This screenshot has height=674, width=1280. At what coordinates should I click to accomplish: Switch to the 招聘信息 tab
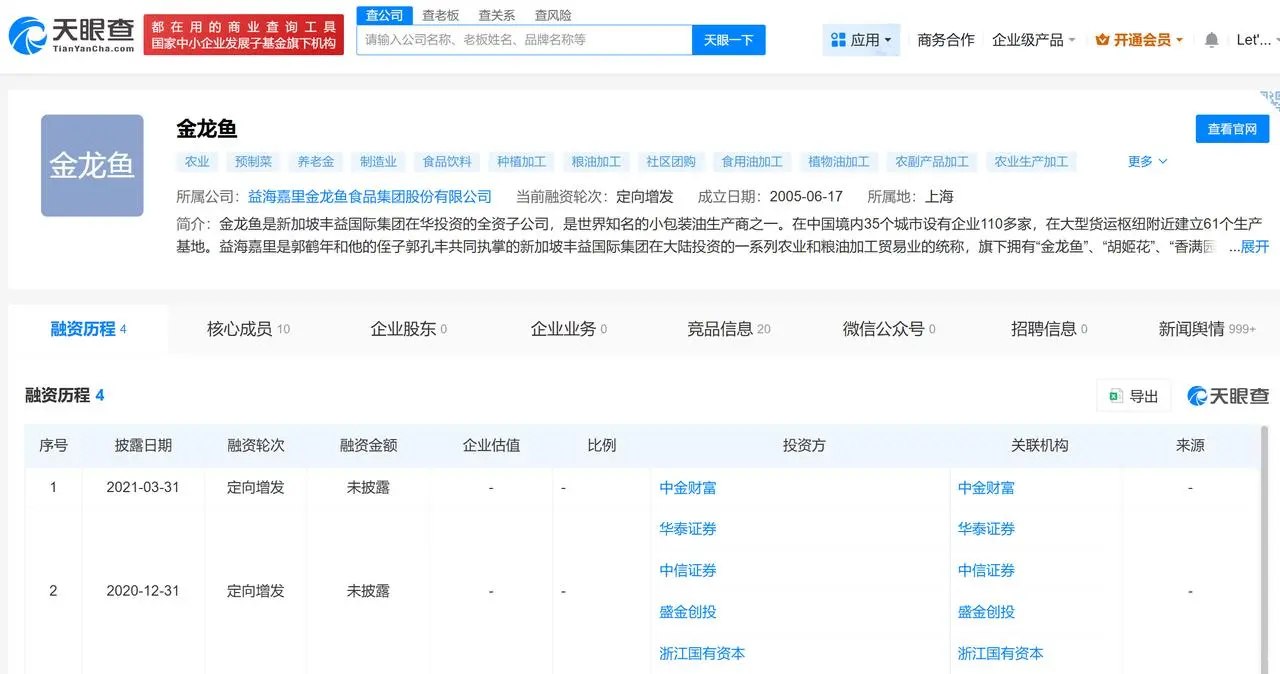(x=1049, y=329)
